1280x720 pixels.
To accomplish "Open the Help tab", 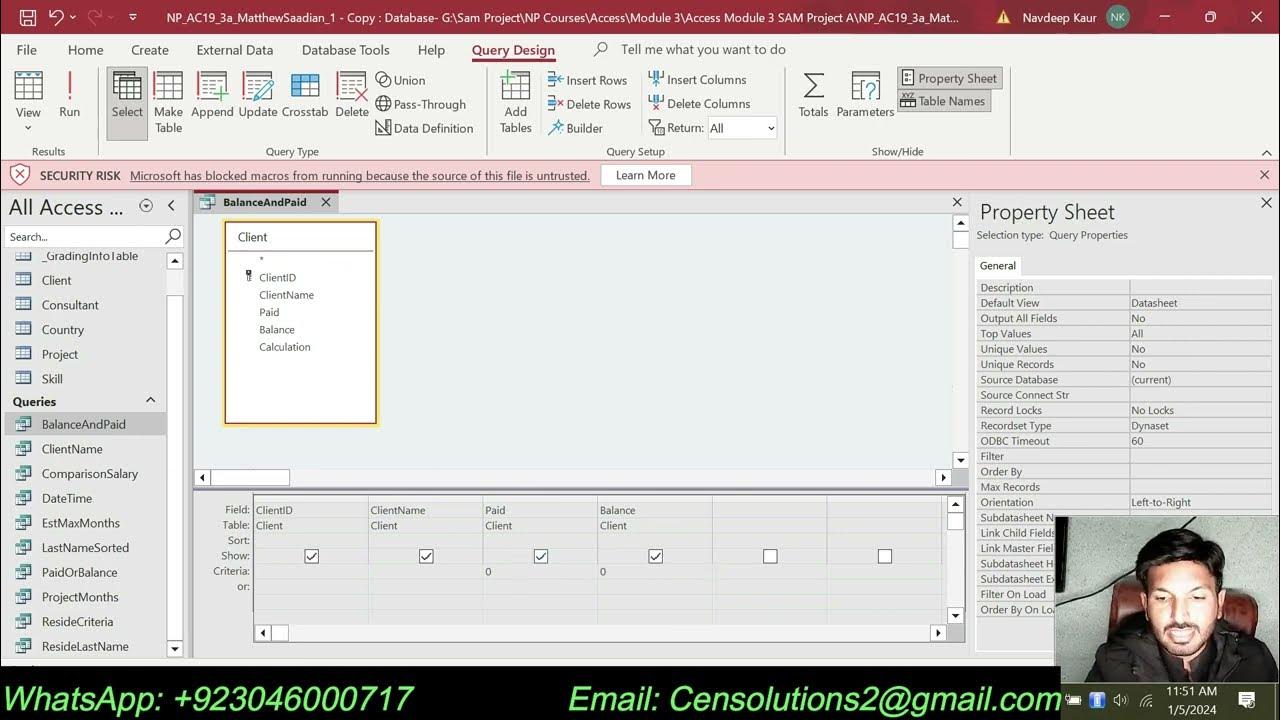I will [431, 50].
